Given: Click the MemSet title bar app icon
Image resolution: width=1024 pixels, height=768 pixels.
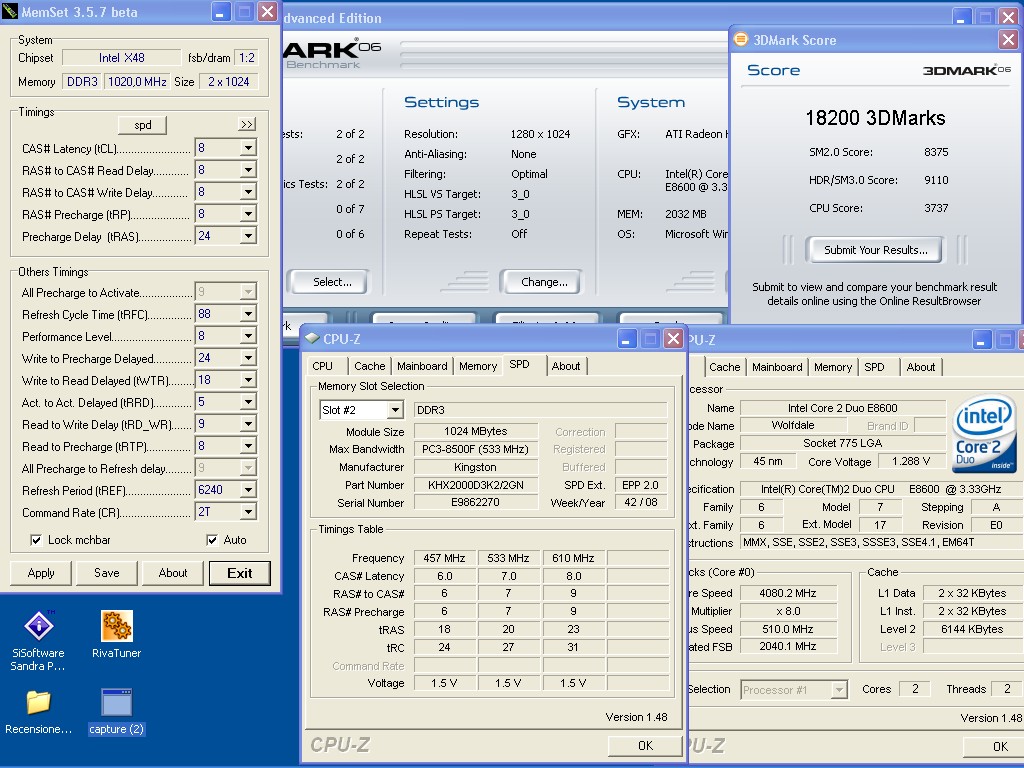Looking at the screenshot, I should click(x=10, y=12).
